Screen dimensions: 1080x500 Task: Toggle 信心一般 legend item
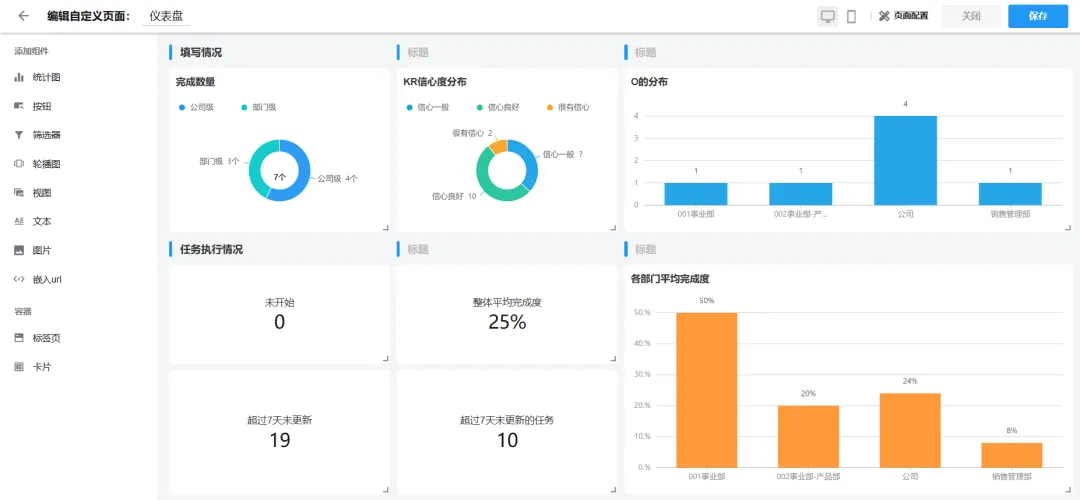[x=428, y=107]
